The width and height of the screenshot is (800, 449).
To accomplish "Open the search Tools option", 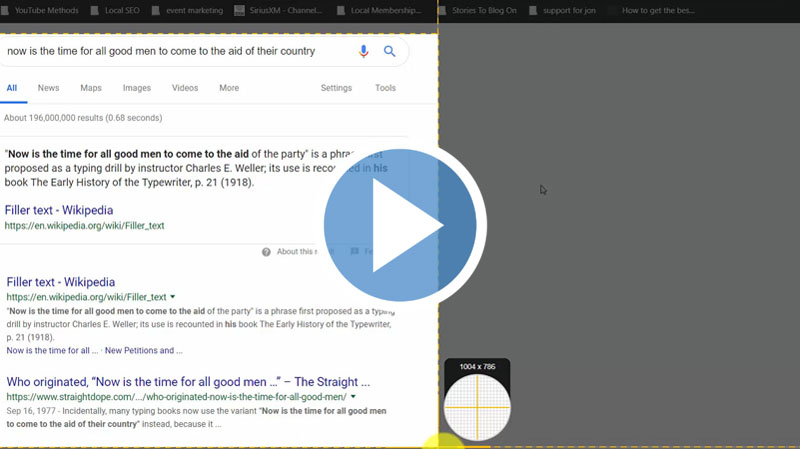I will coord(385,88).
